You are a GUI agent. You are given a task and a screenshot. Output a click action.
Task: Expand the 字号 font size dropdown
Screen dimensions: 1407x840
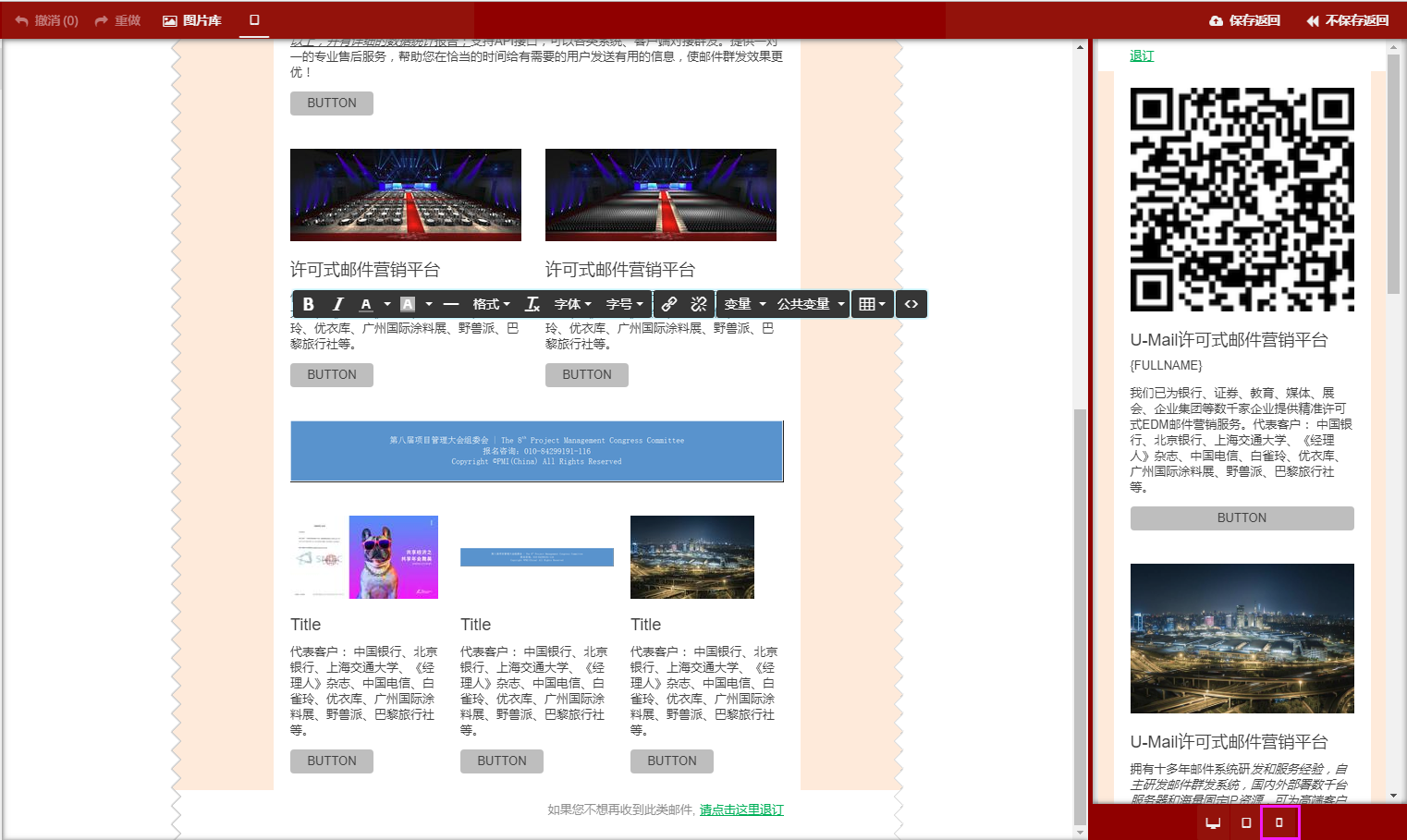tap(624, 304)
